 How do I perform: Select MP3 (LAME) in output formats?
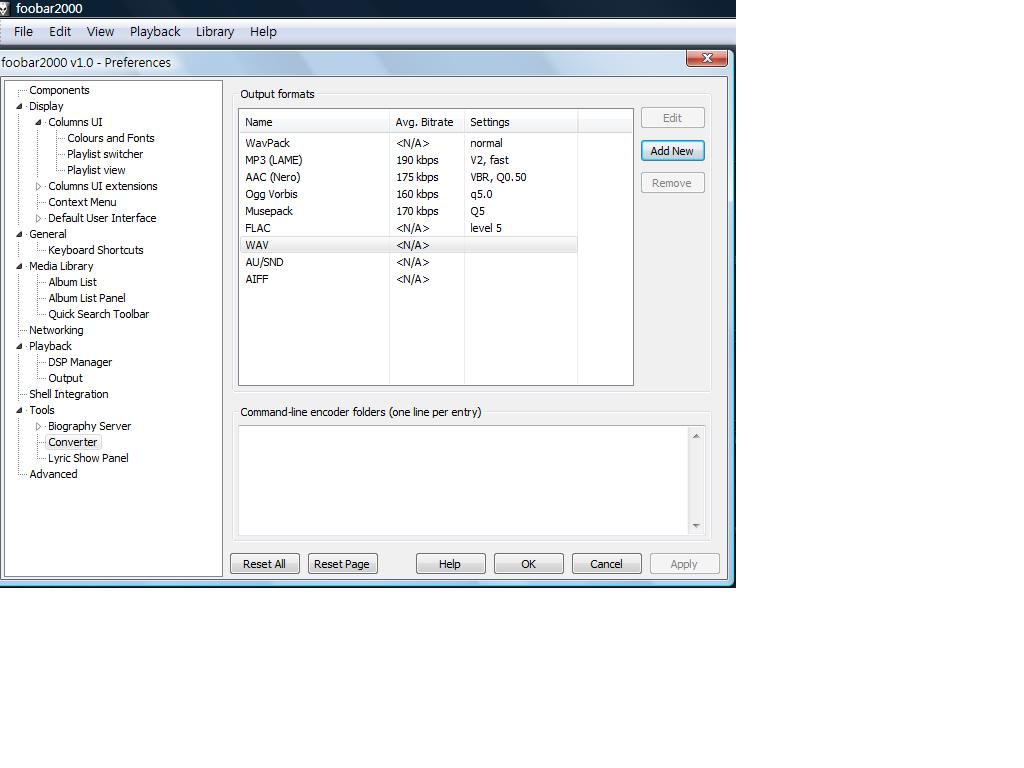pos(273,160)
